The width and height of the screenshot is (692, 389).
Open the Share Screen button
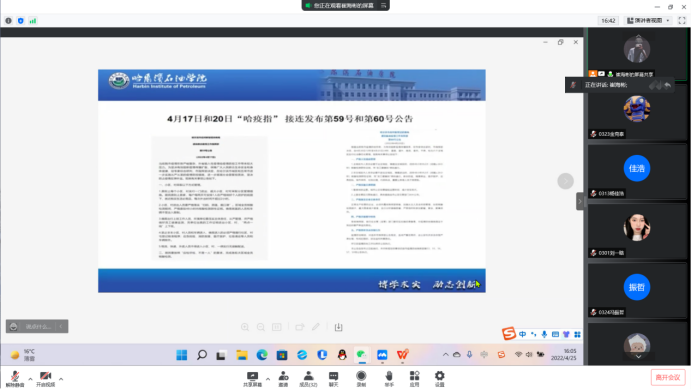[252, 379]
